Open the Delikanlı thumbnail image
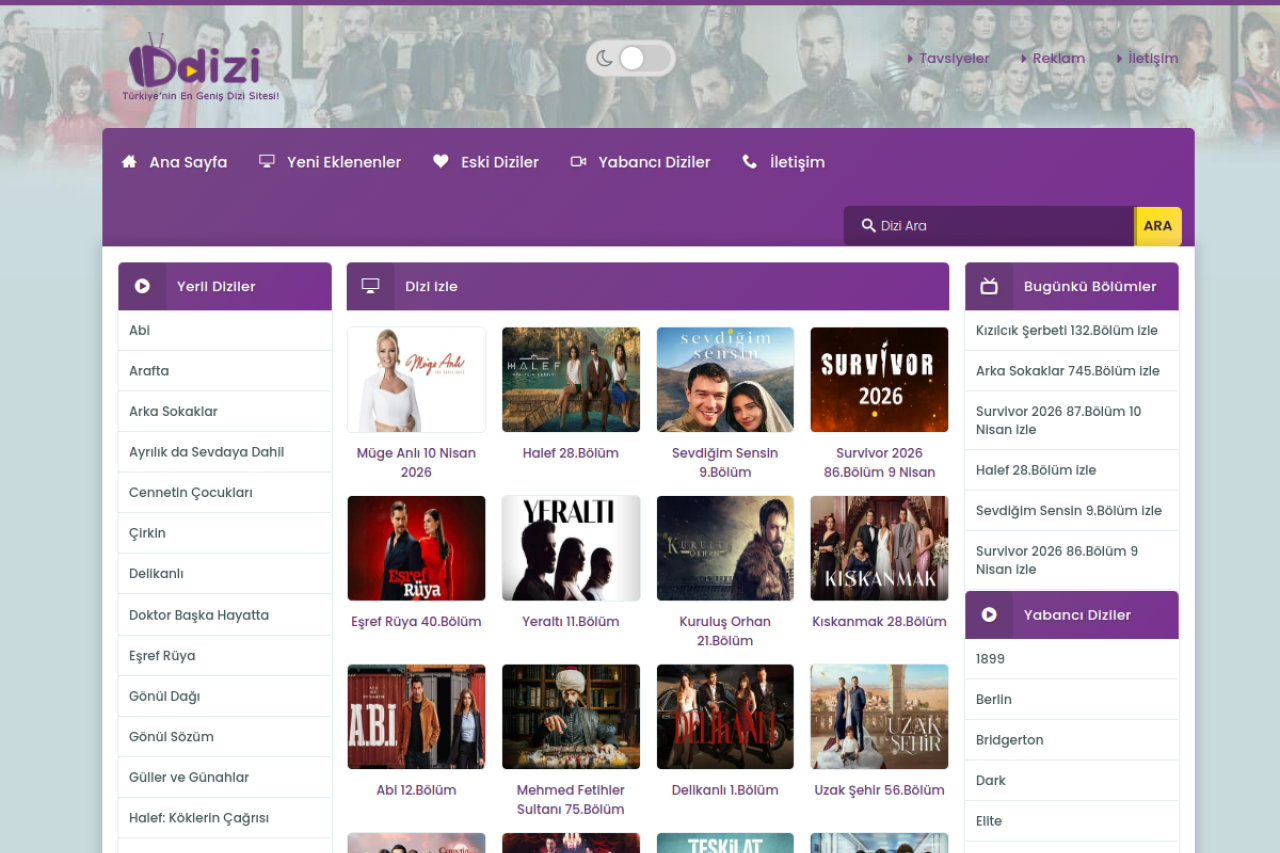Image resolution: width=1280 pixels, height=853 pixels. click(725, 717)
